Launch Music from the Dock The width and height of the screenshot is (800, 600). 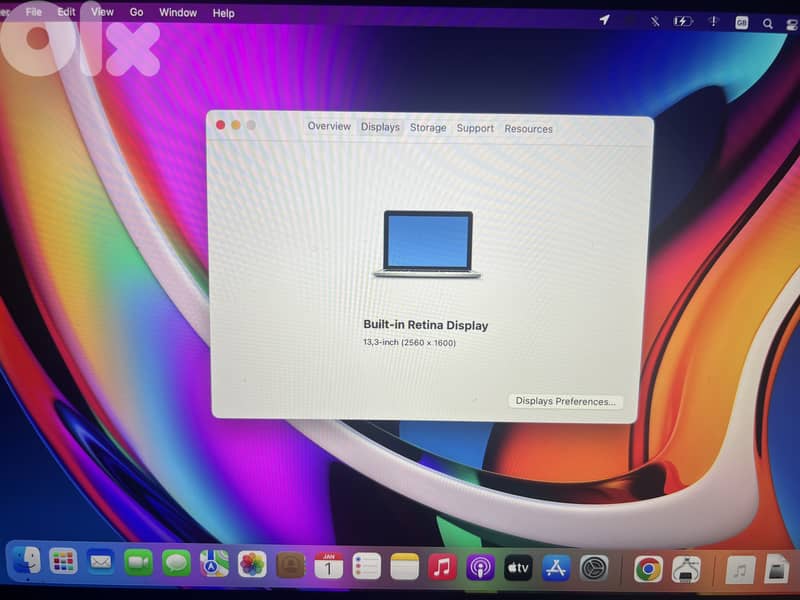pos(442,567)
